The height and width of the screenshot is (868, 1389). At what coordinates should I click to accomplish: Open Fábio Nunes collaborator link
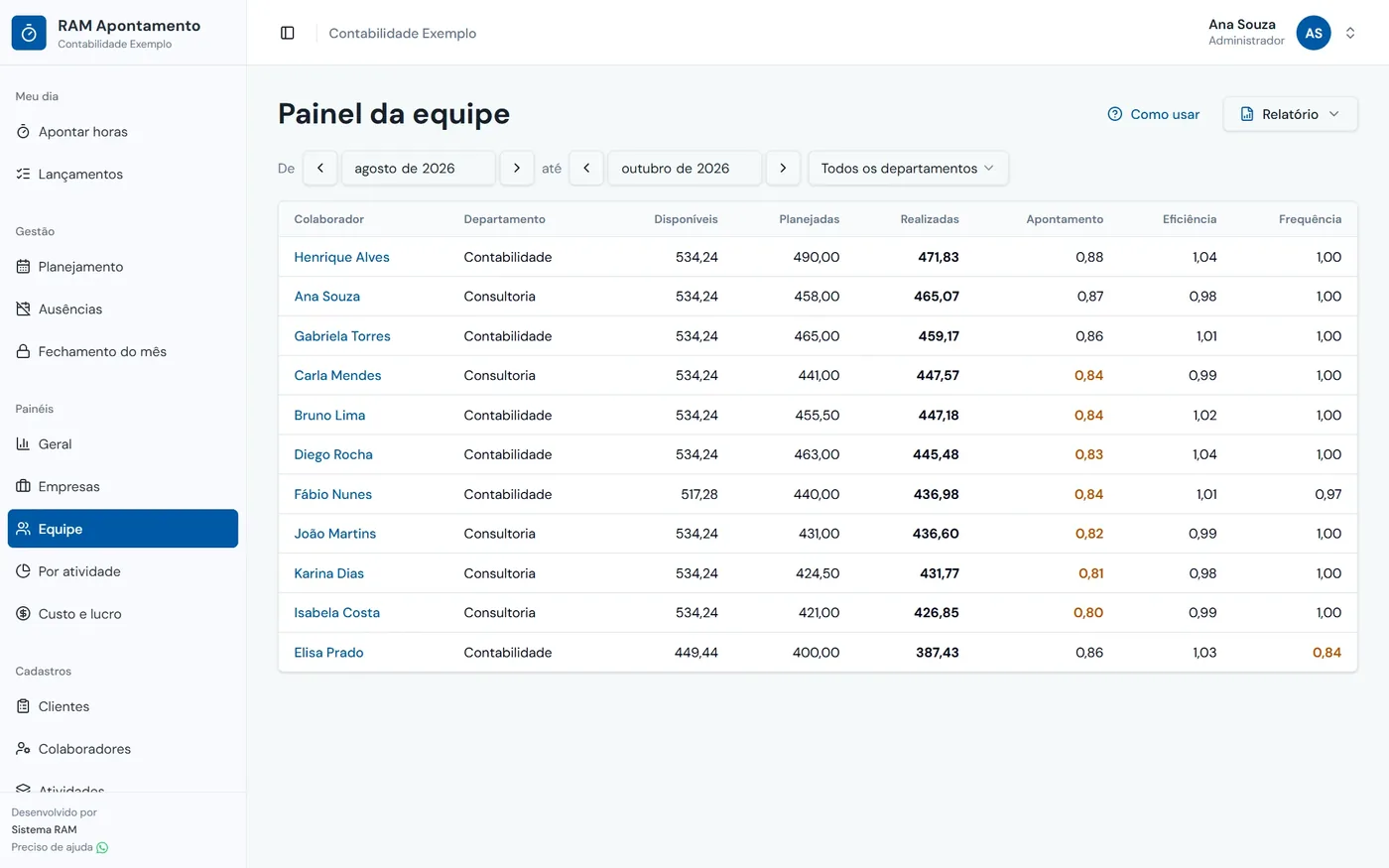tap(332, 494)
